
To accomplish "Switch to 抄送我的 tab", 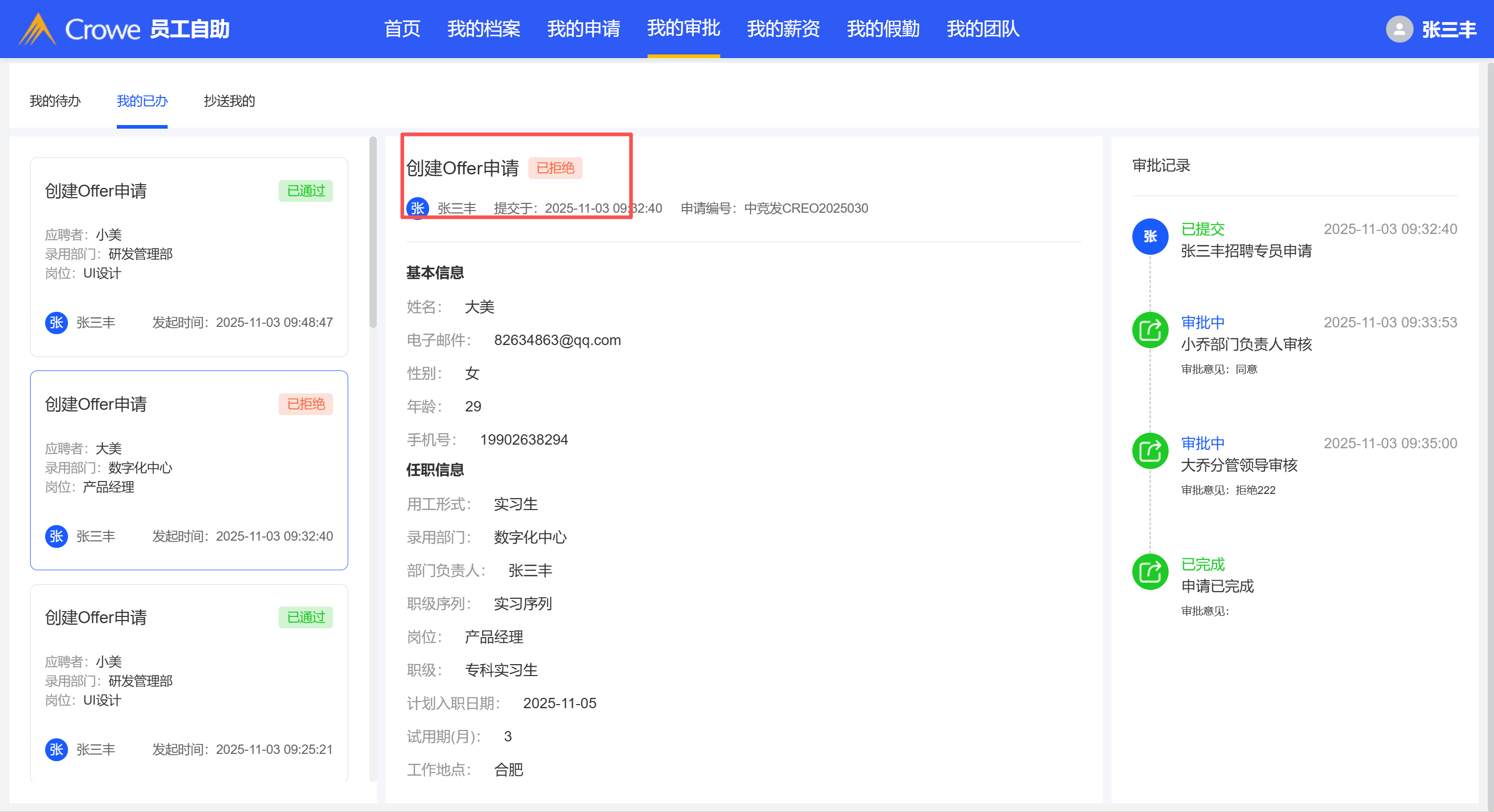I will (229, 101).
